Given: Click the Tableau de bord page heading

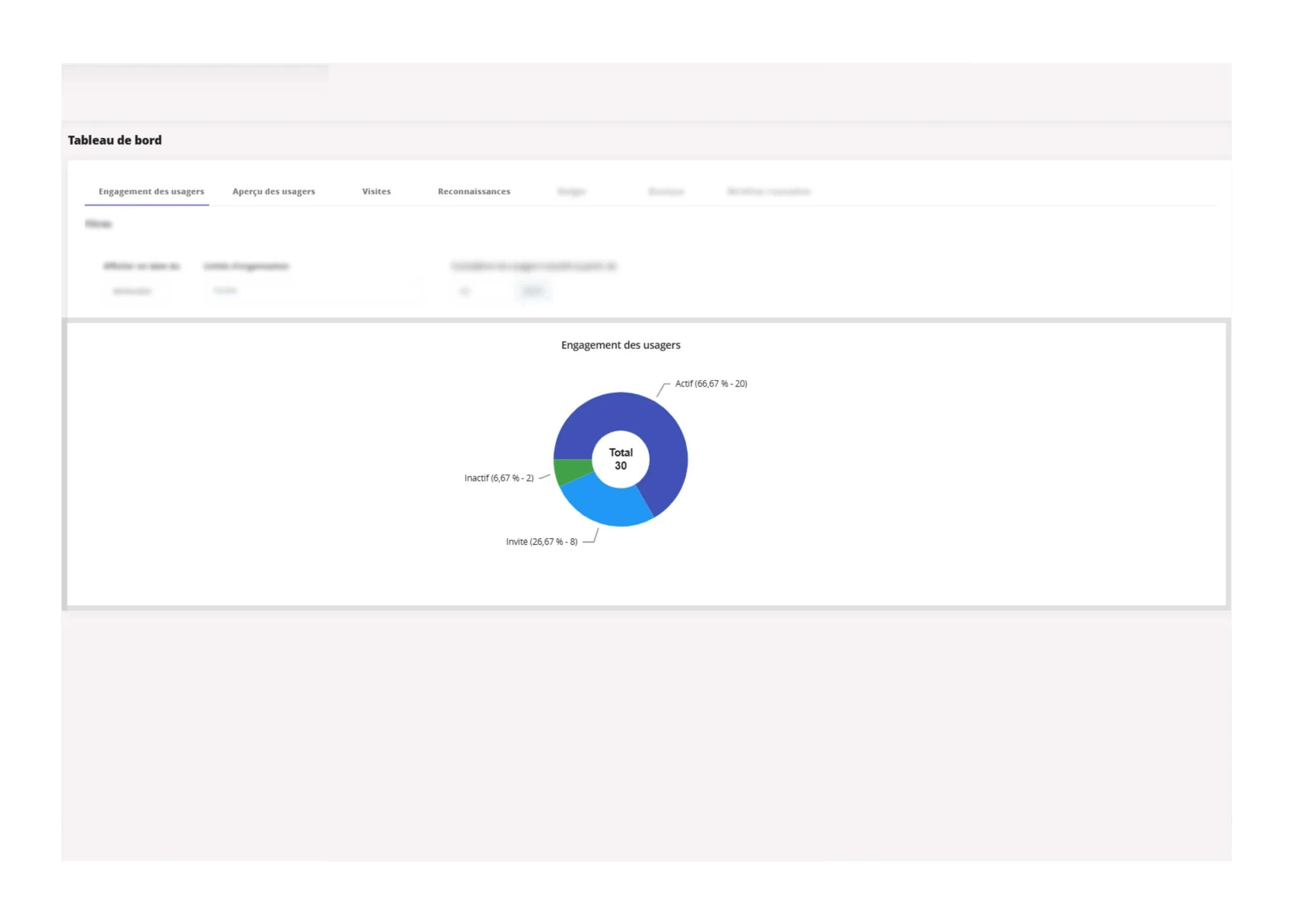Looking at the screenshot, I should point(115,140).
